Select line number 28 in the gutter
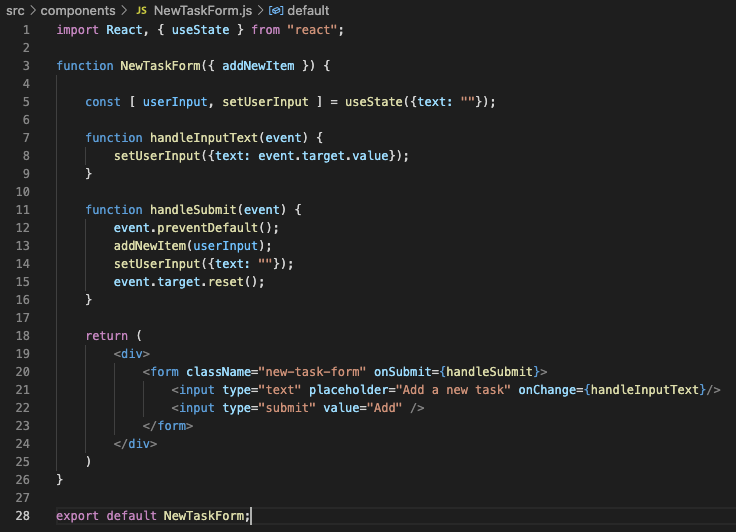This screenshot has height=532, width=736. pos(23,516)
